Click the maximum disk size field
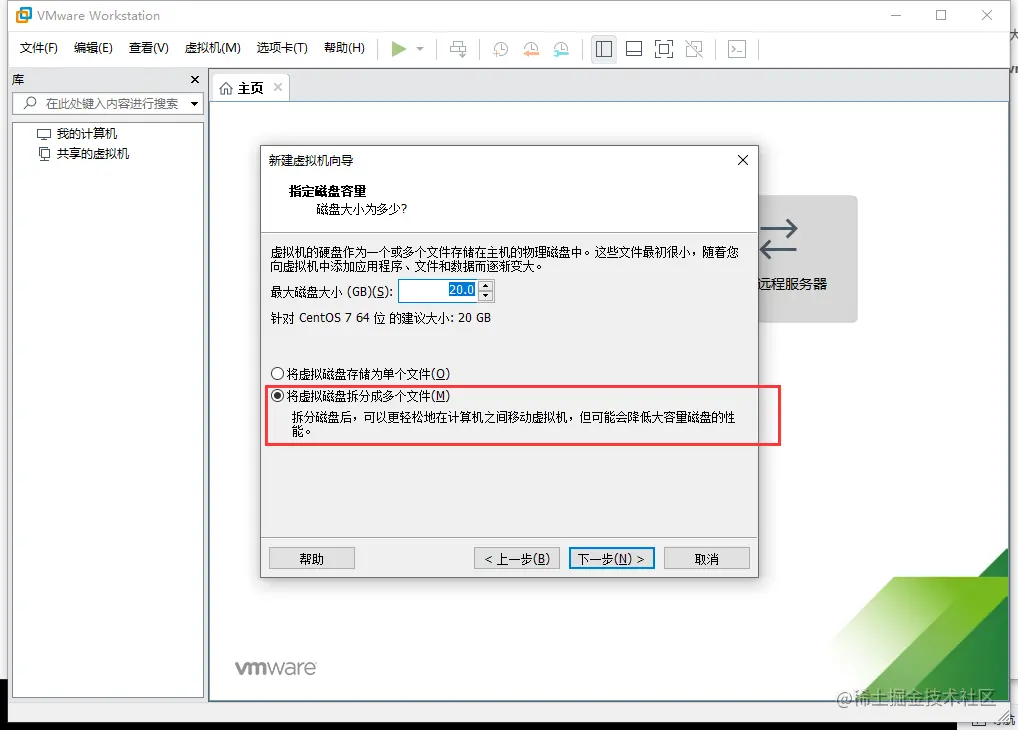This screenshot has width=1018, height=730. pos(438,291)
